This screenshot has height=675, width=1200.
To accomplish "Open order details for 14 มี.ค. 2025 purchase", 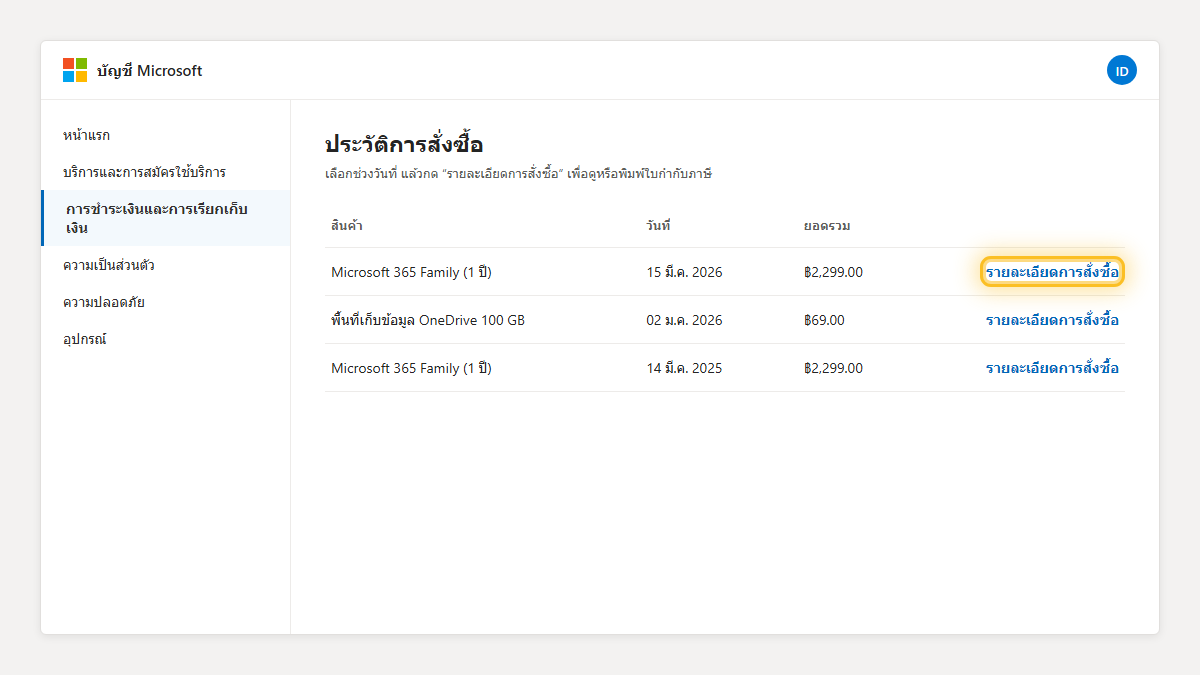I will coord(1052,368).
